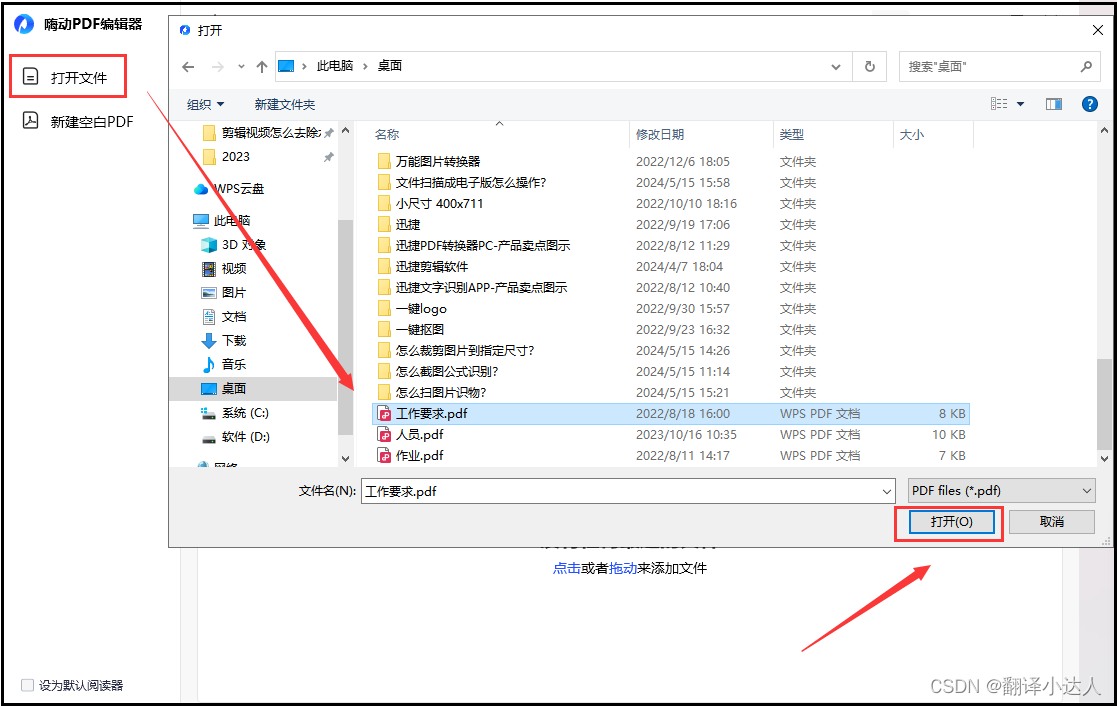Image resolution: width=1117 pixels, height=706 pixels.
Task: Change view layout icon
Action: tap(999, 104)
